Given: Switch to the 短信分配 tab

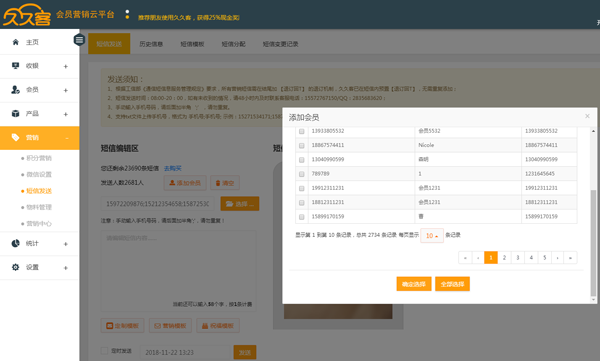Looking at the screenshot, I should tap(233, 44).
